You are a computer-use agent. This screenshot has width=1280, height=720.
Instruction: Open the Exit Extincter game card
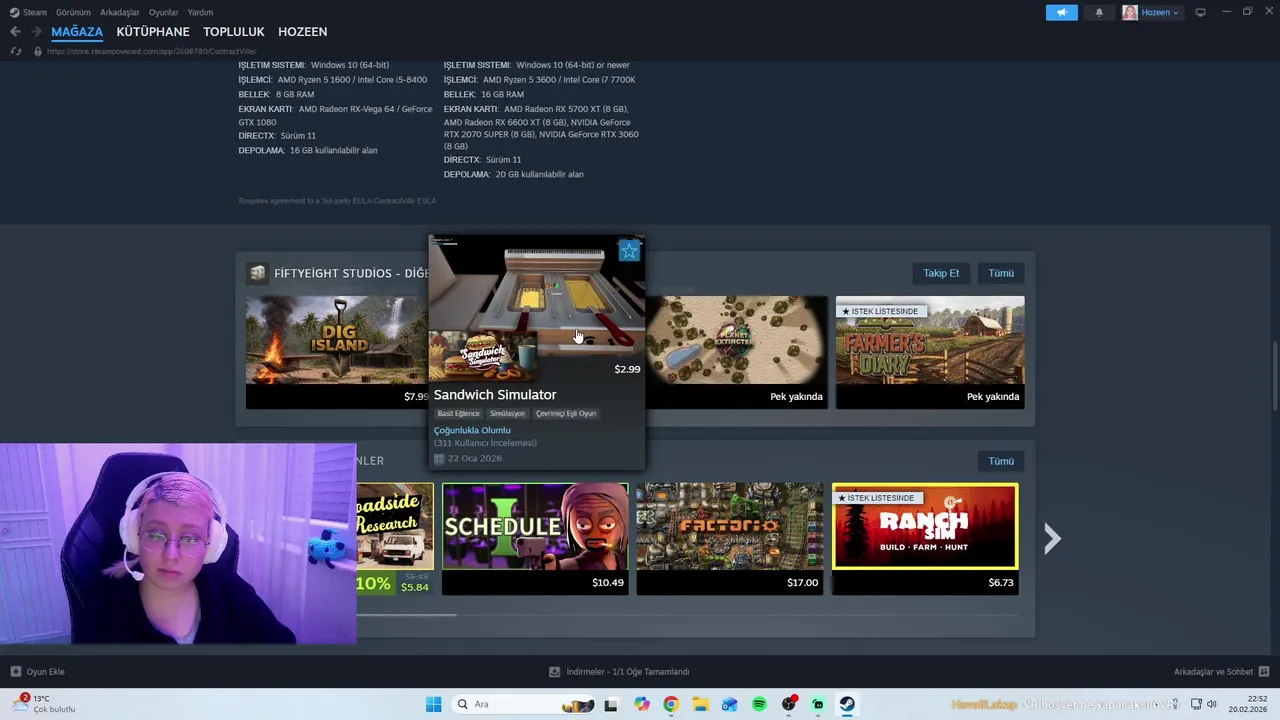[x=737, y=352]
